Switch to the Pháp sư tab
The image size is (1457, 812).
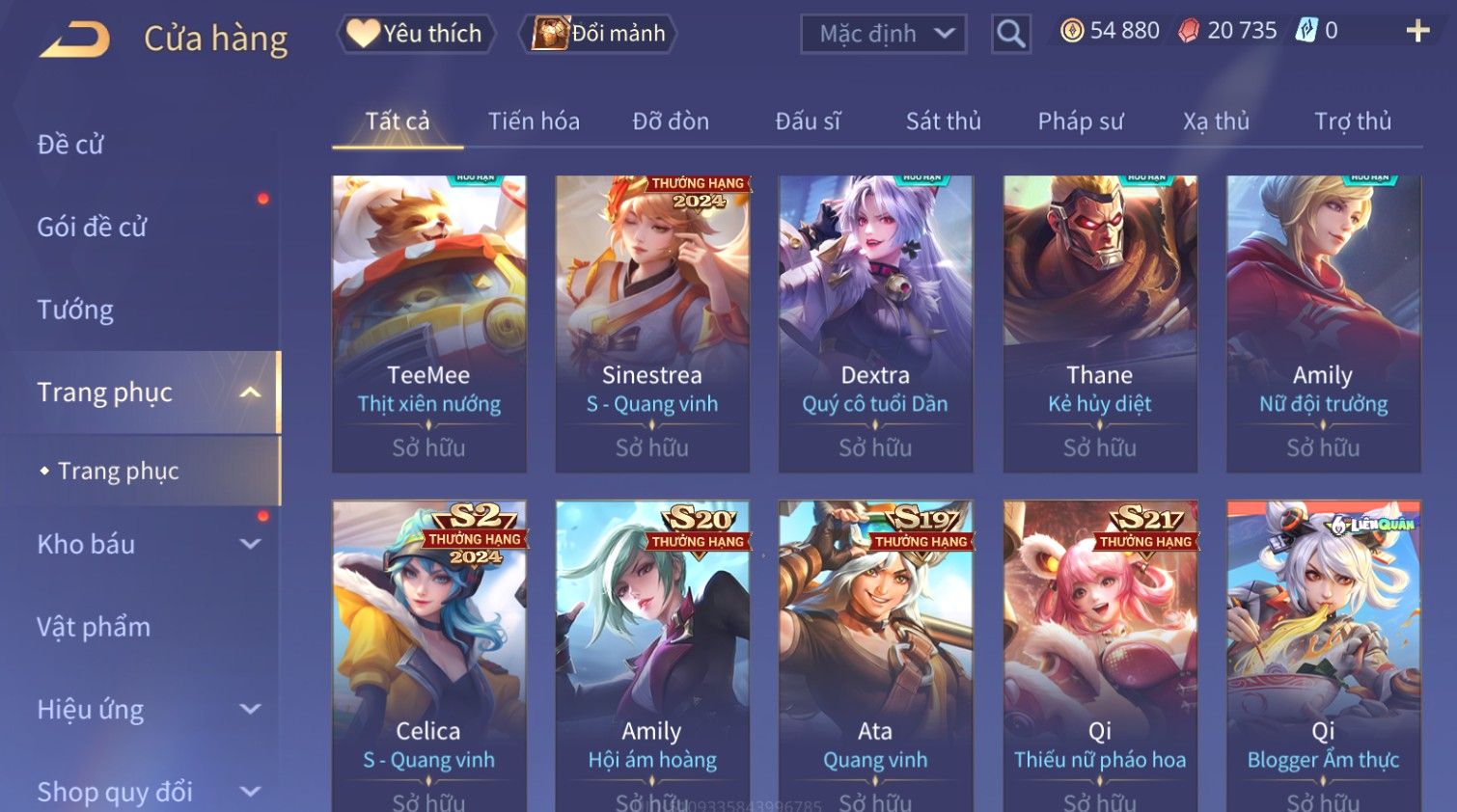click(x=1081, y=121)
